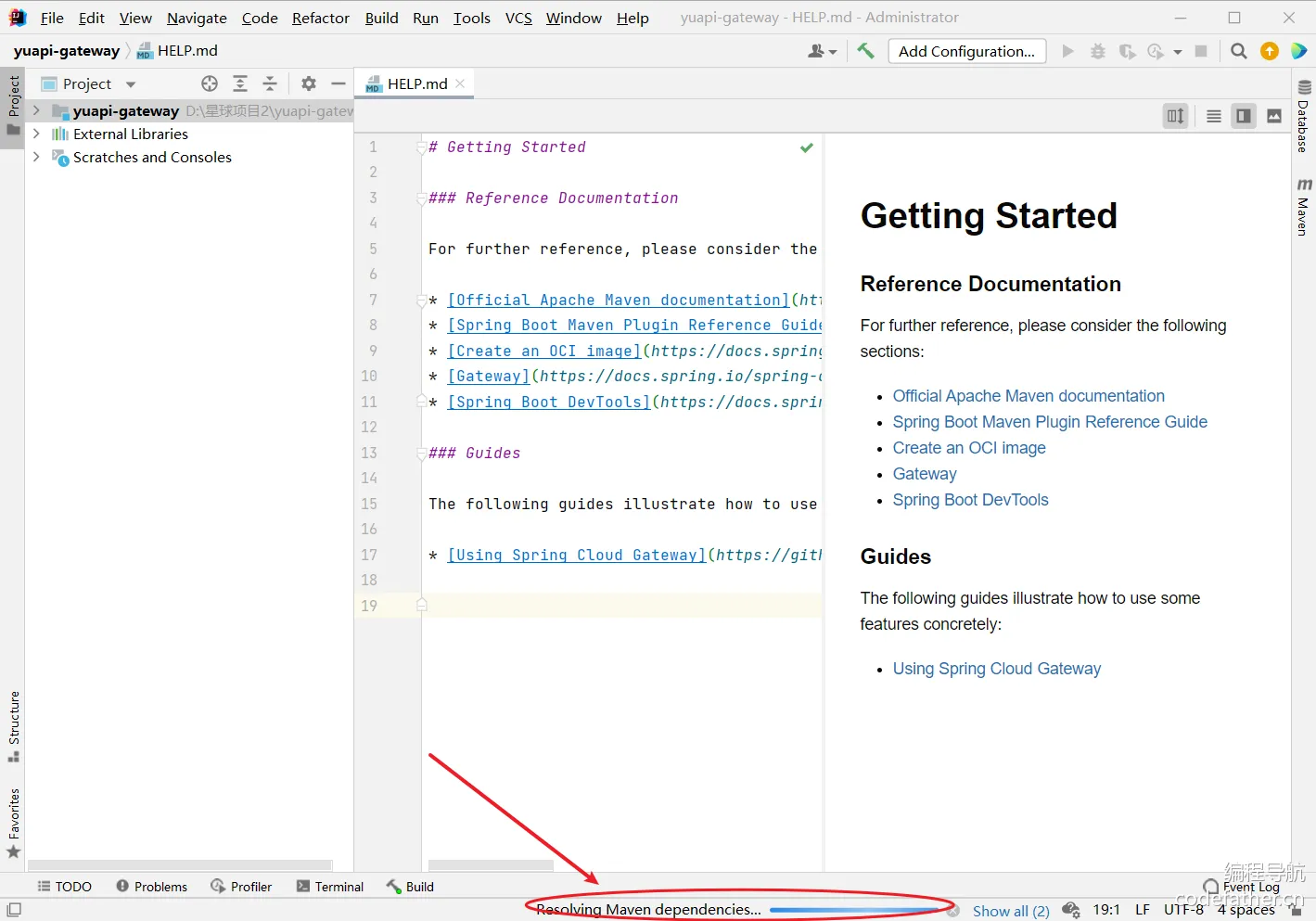Click the Expand All icon in Project panel
Viewport: 1316px width, 921px height.
(240, 83)
